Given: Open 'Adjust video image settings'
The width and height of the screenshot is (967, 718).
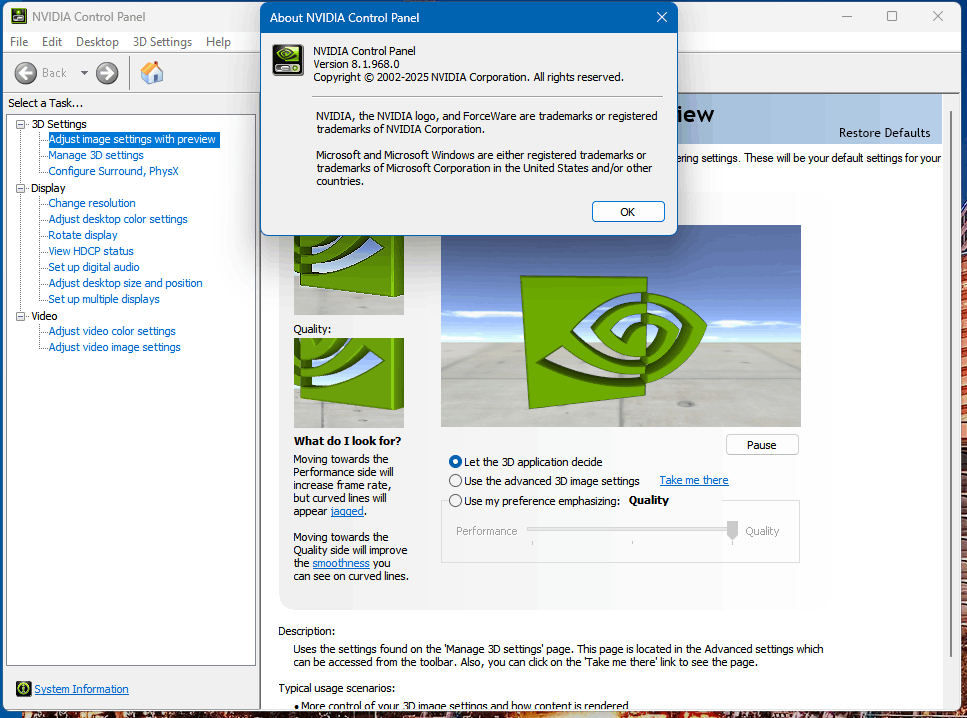Looking at the screenshot, I should (x=115, y=348).
